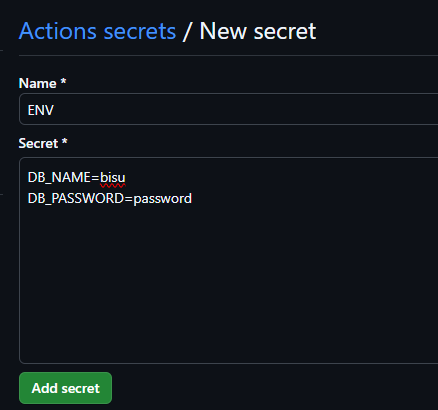Click the slash separator in the breadcrumb
This screenshot has width=438, height=410.
point(187,31)
